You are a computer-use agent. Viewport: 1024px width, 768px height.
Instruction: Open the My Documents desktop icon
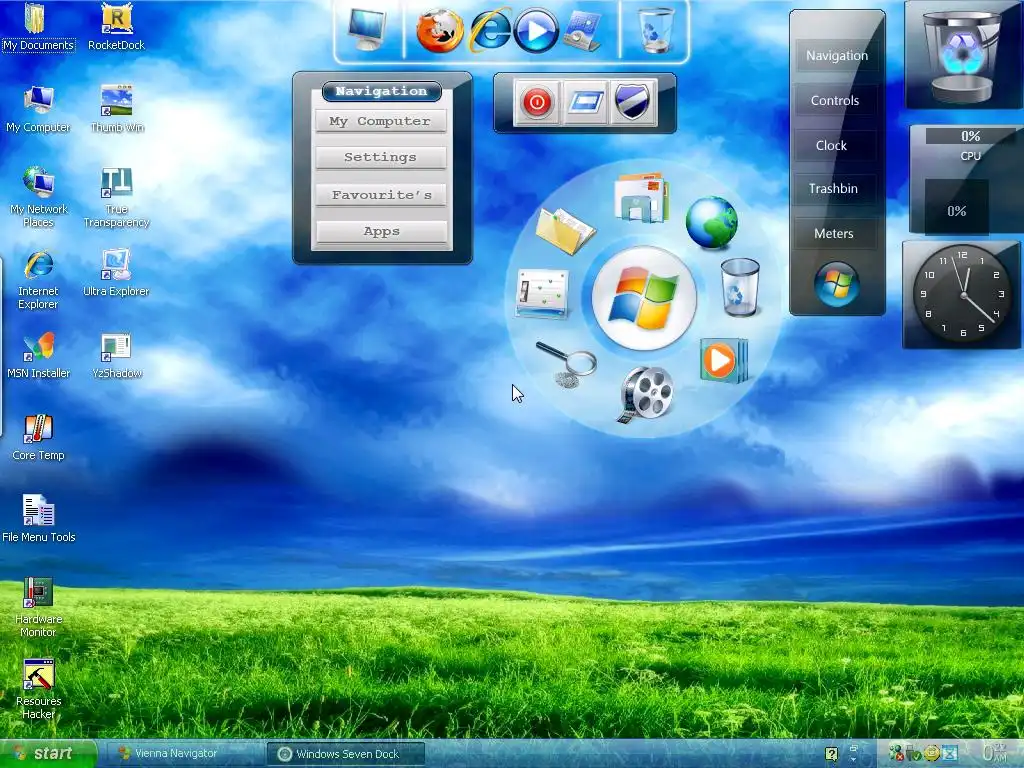click(x=38, y=26)
